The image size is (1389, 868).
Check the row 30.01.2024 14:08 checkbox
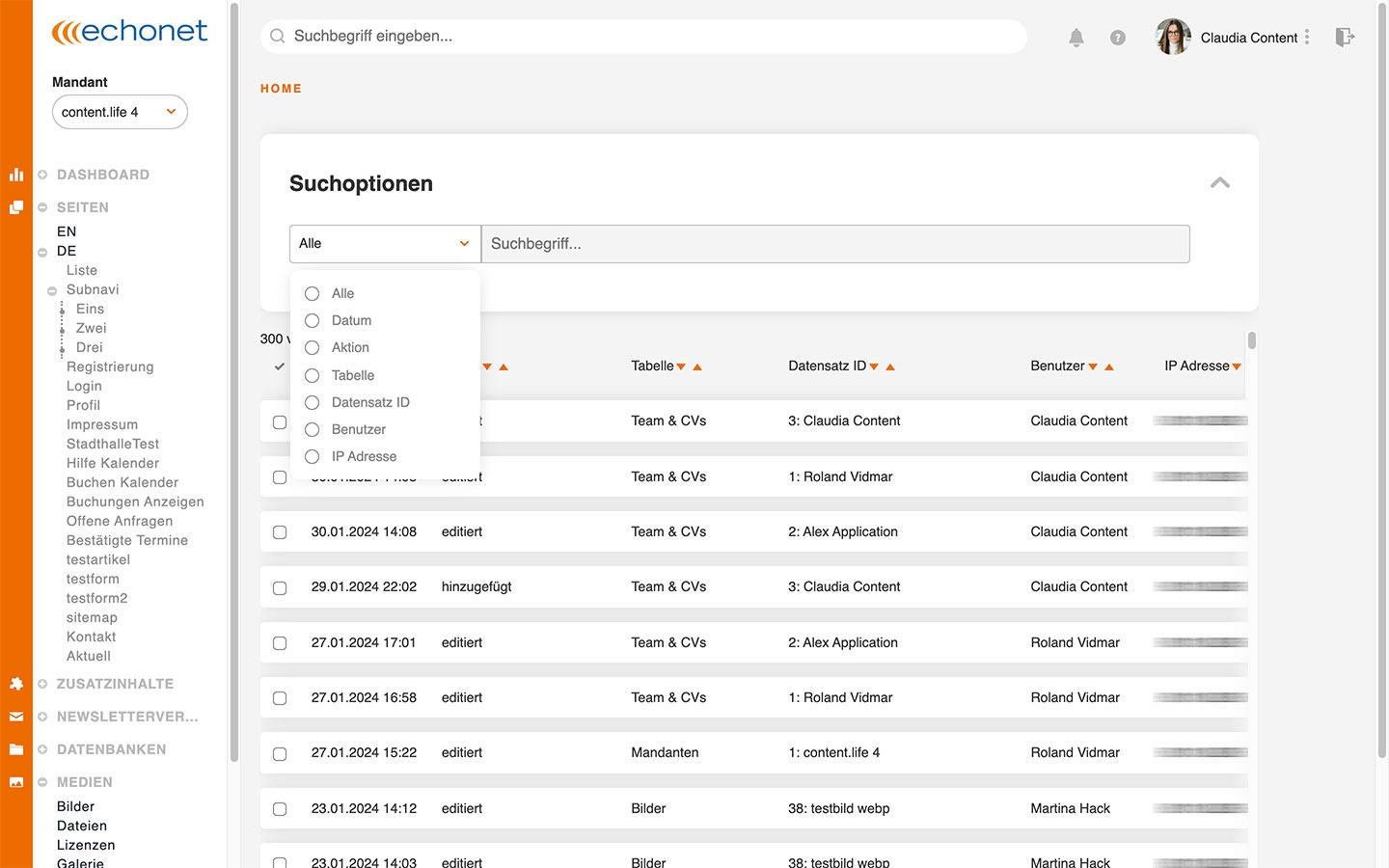tap(280, 532)
